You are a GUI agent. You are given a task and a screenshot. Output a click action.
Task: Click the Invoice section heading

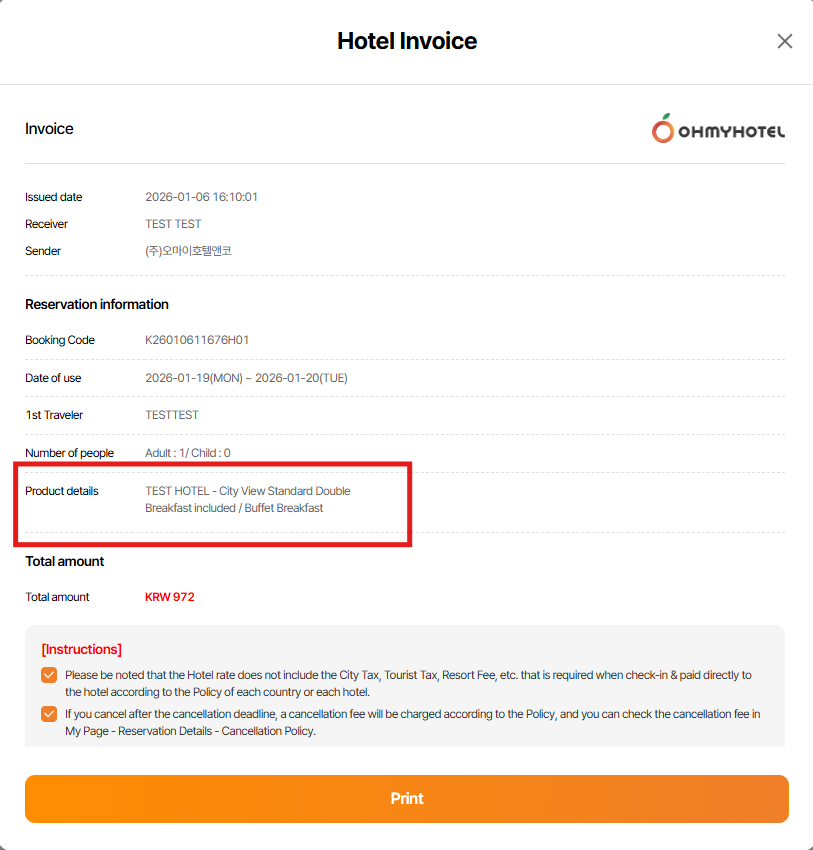49,129
